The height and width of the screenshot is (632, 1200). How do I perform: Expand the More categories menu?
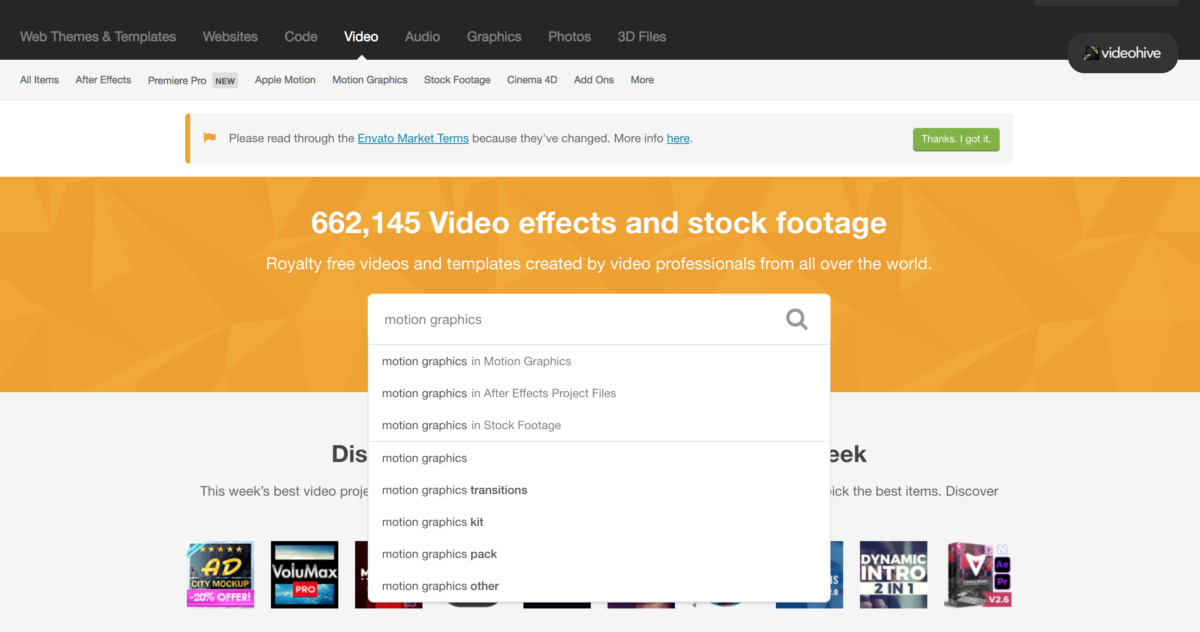(642, 80)
